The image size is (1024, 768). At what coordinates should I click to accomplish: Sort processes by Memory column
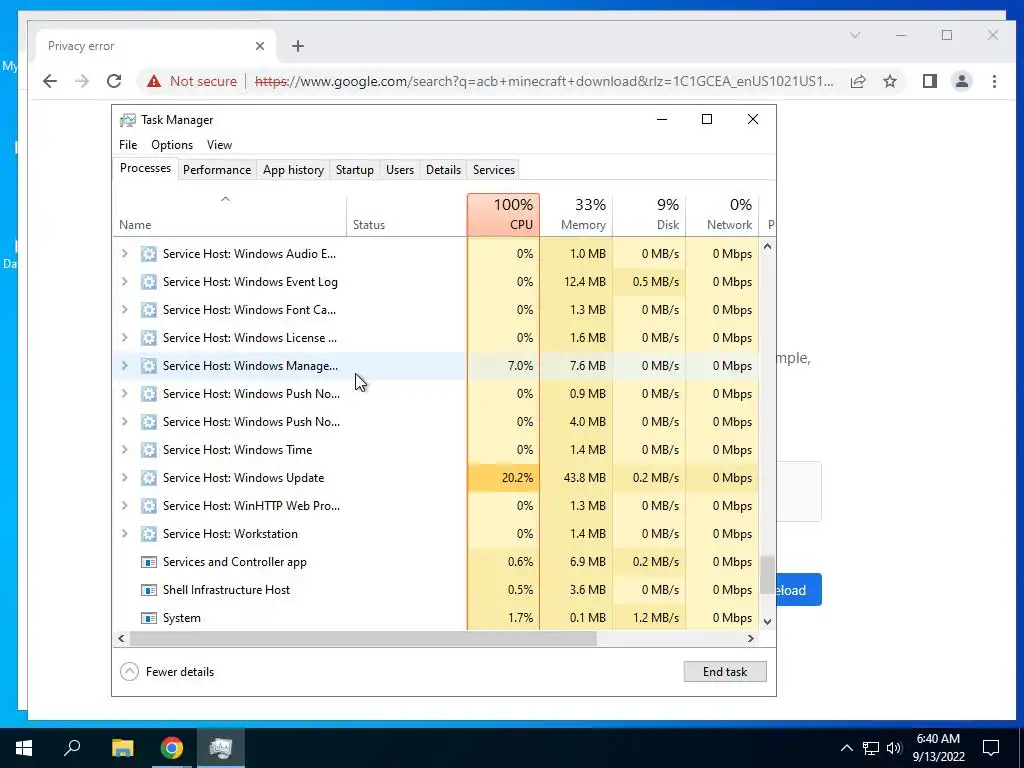577,215
